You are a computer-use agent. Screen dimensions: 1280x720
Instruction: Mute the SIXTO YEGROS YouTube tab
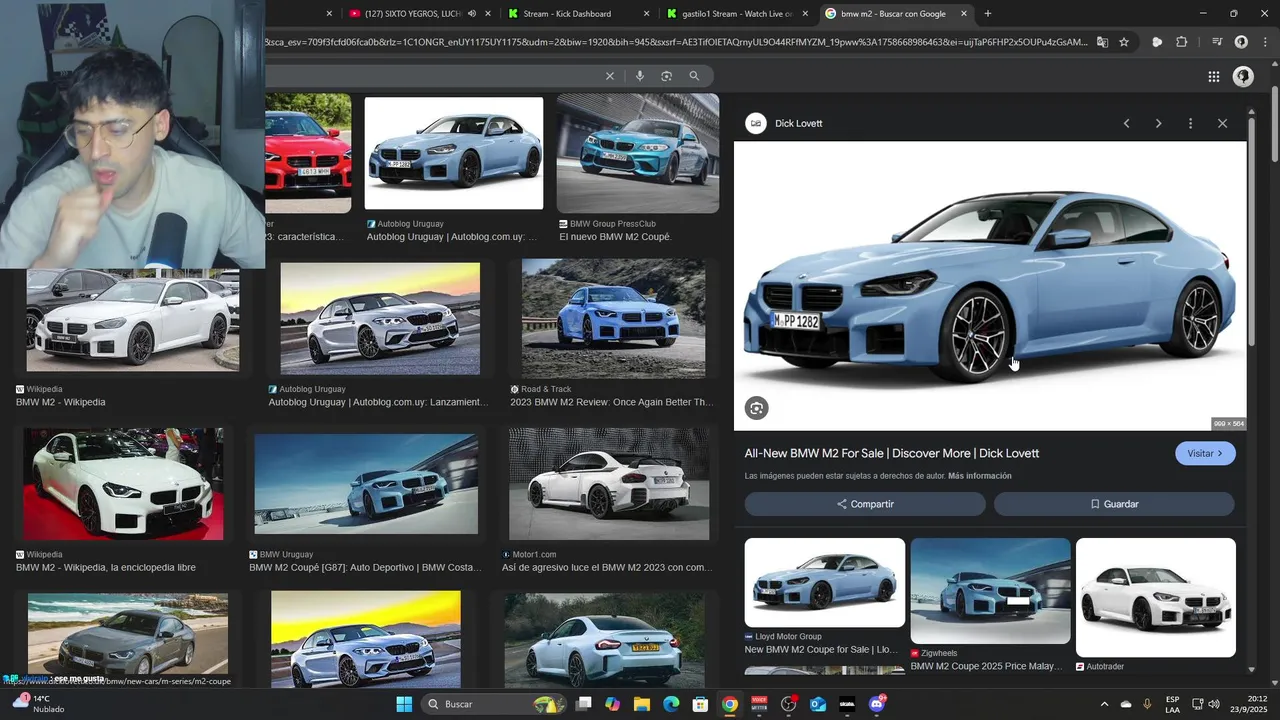472,14
